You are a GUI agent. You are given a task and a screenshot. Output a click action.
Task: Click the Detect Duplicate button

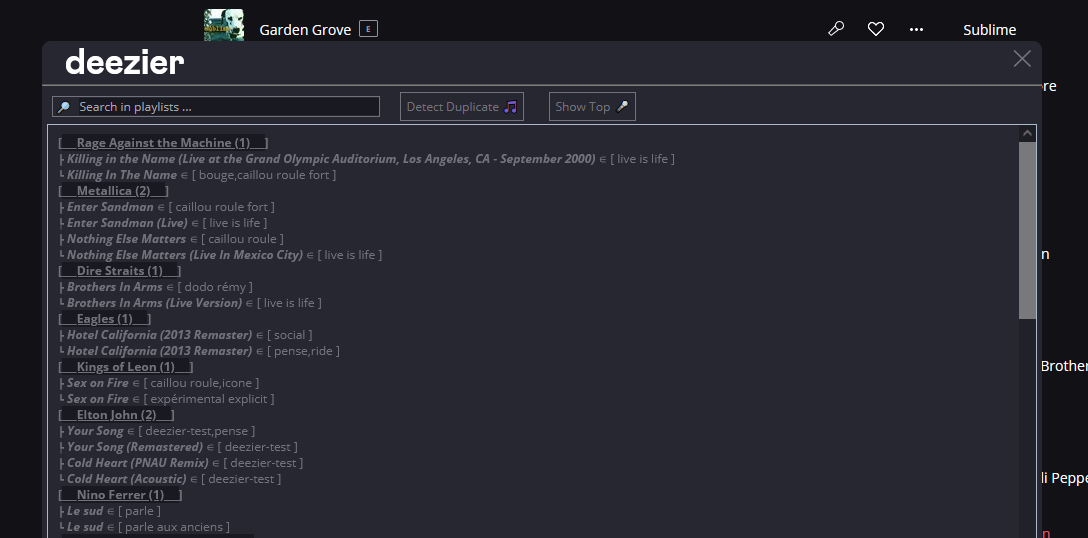(461, 107)
